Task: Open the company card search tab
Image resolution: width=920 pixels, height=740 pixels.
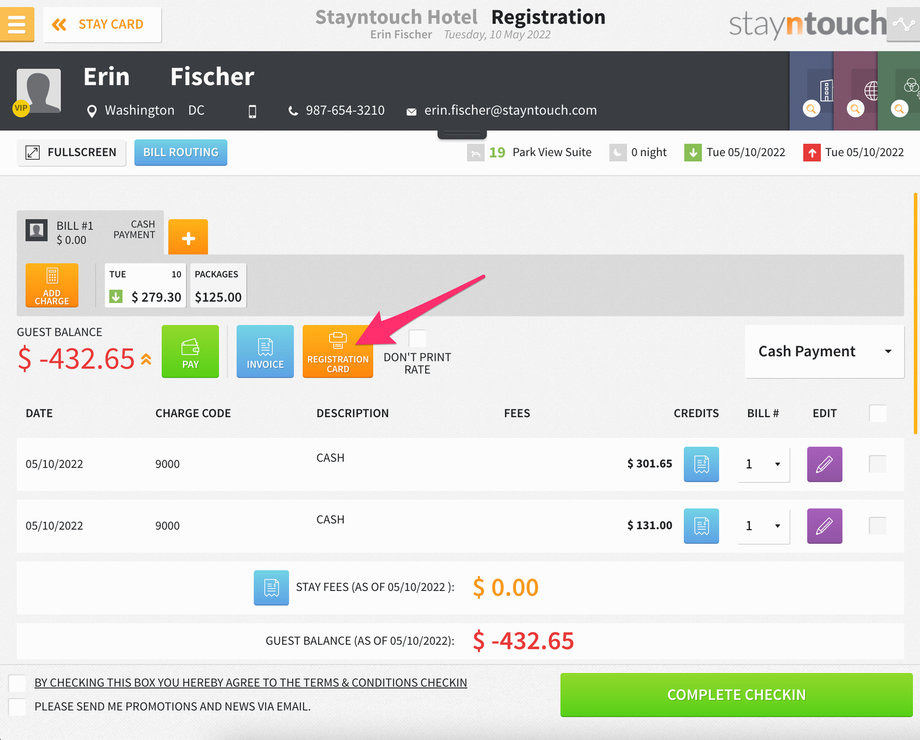Action: point(811,90)
